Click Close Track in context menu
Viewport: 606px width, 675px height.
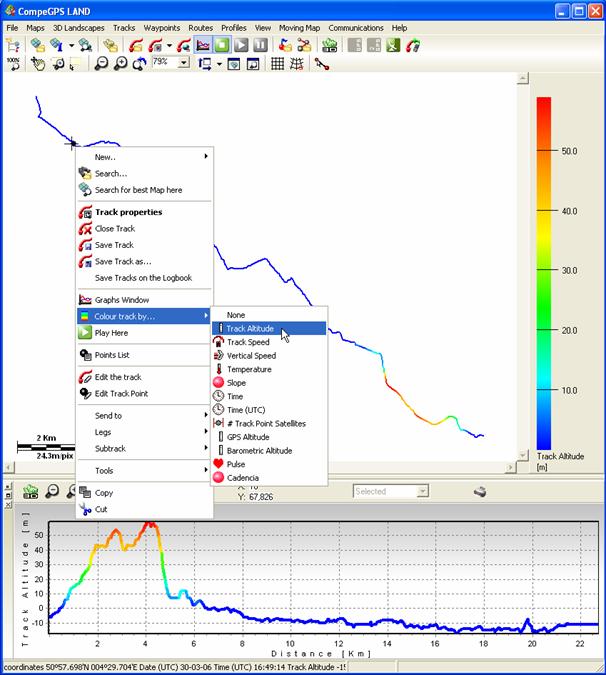coord(145,228)
